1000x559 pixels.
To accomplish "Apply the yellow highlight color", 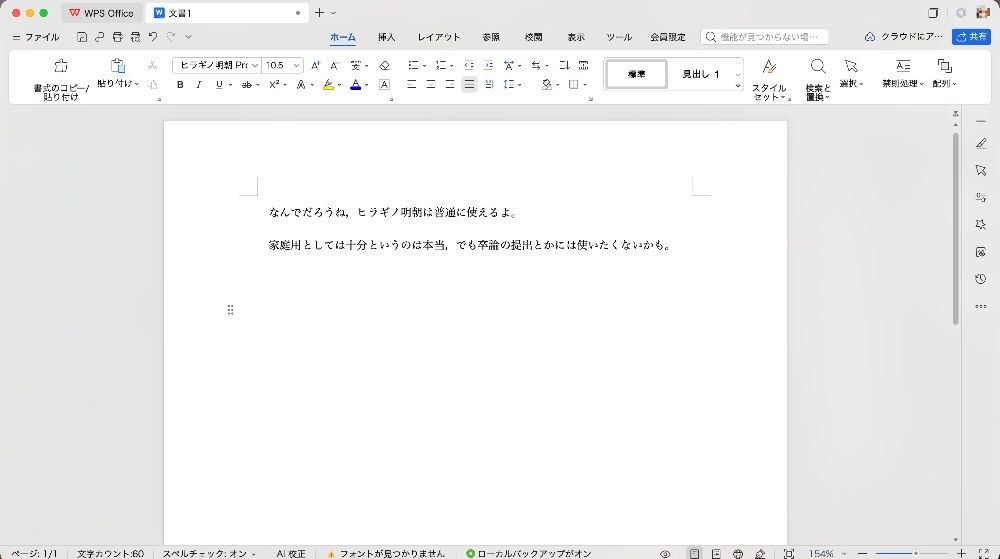I will [328, 84].
